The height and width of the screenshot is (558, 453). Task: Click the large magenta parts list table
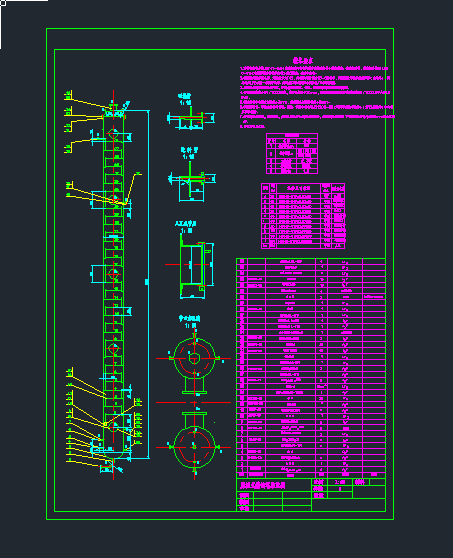311,368
